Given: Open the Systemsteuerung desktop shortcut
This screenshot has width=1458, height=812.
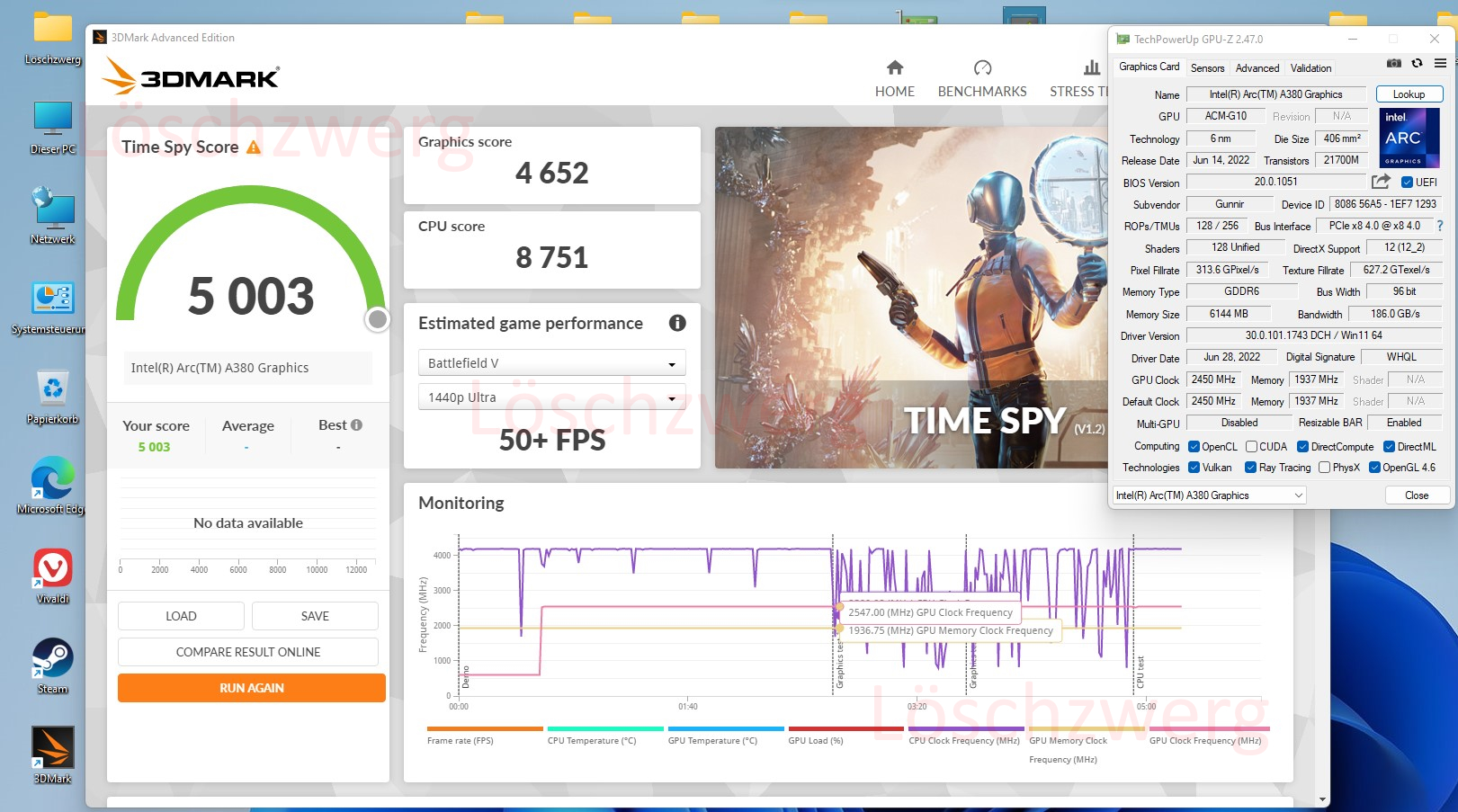Looking at the screenshot, I should pyautogui.click(x=52, y=307).
